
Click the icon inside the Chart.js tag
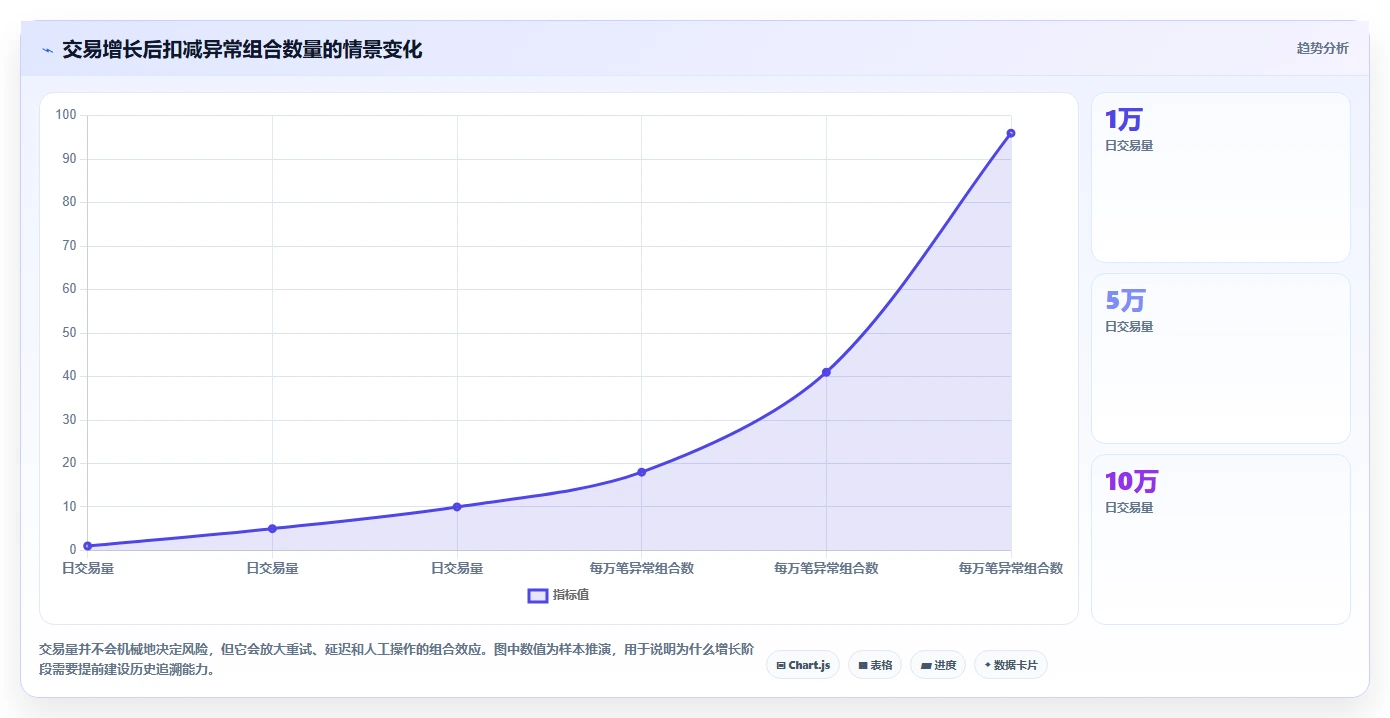coord(781,665)
